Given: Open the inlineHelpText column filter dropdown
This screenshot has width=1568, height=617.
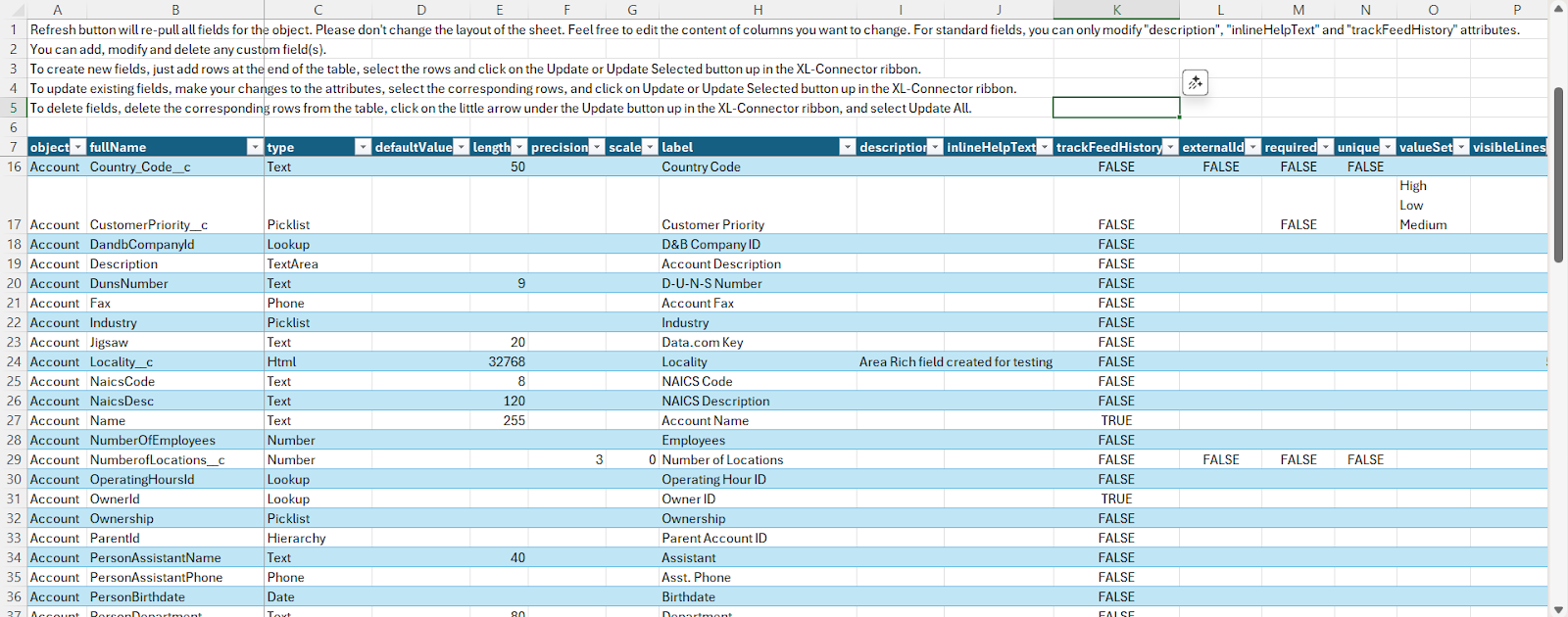Looking at the screenshot, I should tap(1045, 147).
